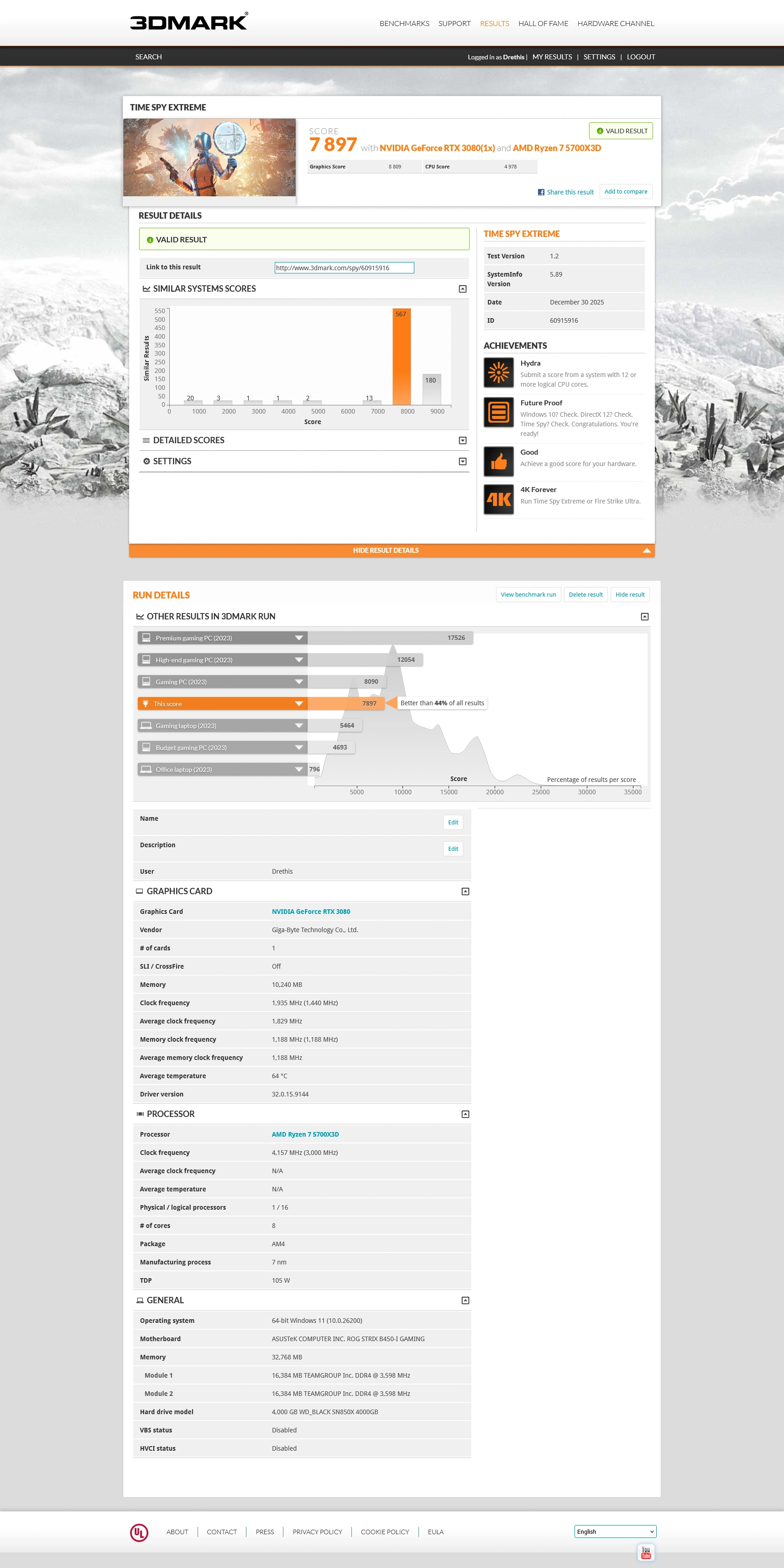
Task: Go to Hall of Fame page
Action: click(543, 24)
